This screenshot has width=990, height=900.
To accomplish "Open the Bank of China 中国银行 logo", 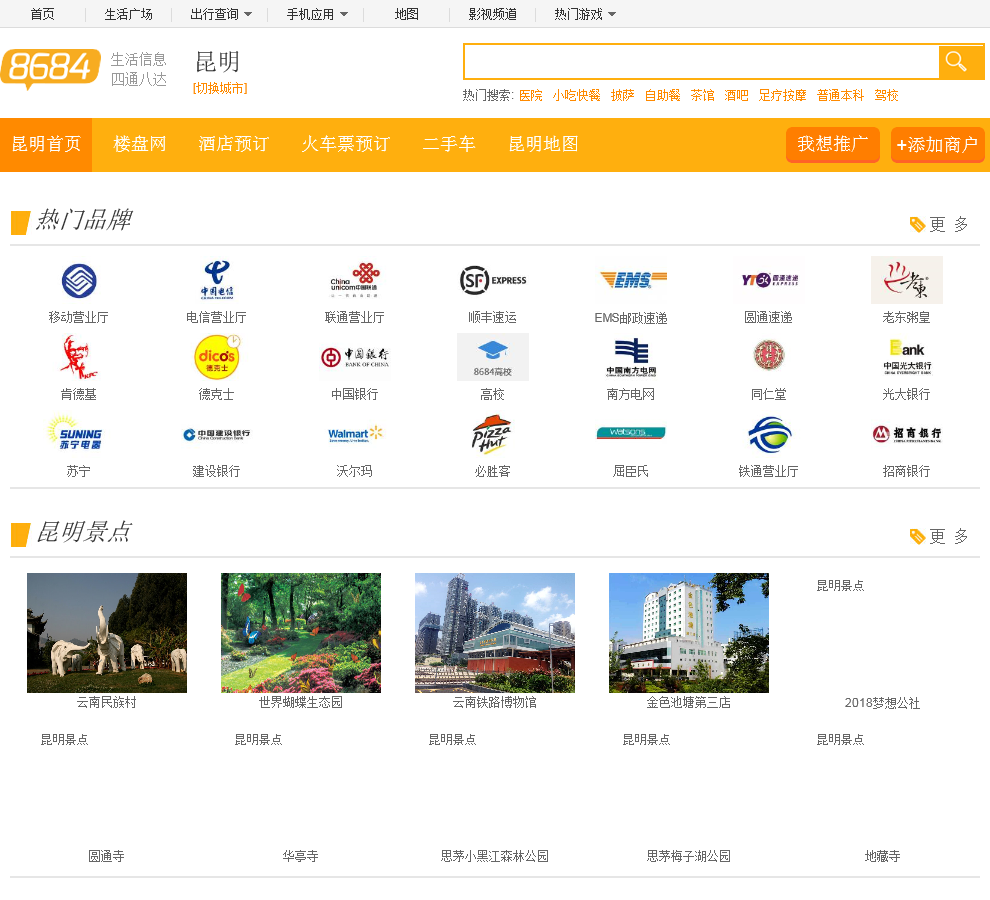I will 354,357.
